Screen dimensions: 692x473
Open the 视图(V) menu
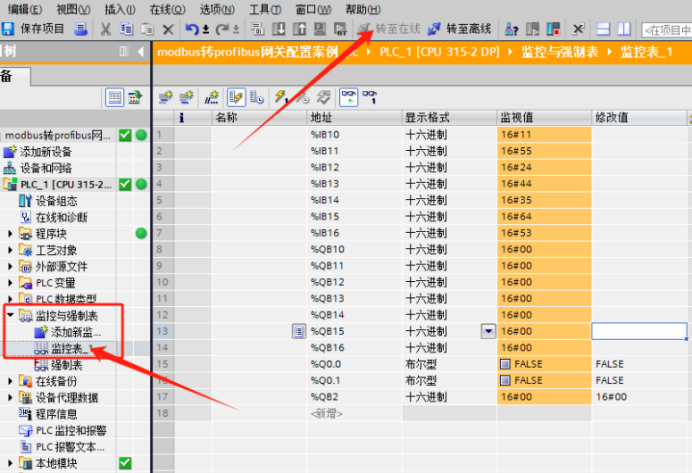[73, 9]
